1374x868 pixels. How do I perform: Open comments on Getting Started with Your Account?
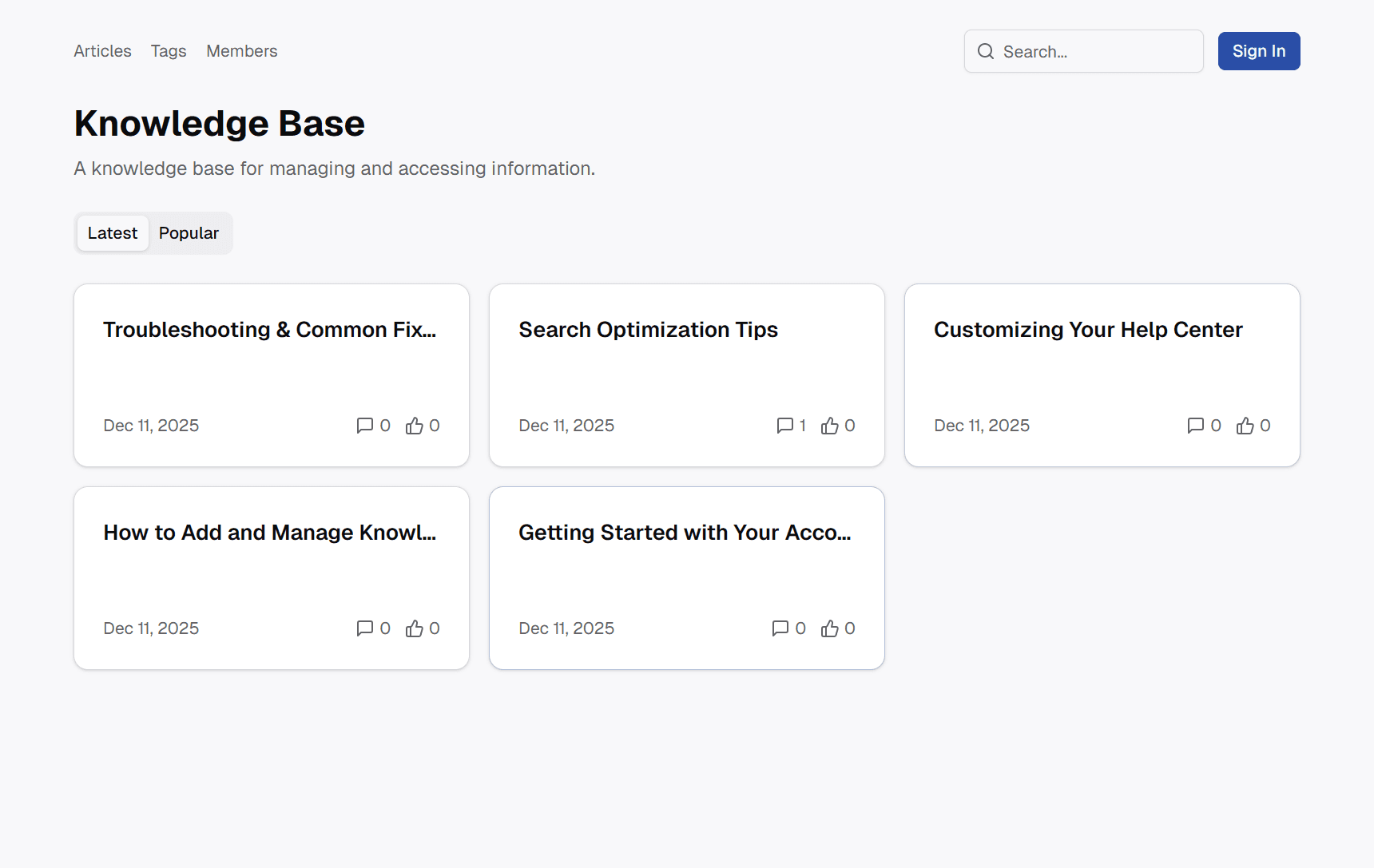pos(780,628)
